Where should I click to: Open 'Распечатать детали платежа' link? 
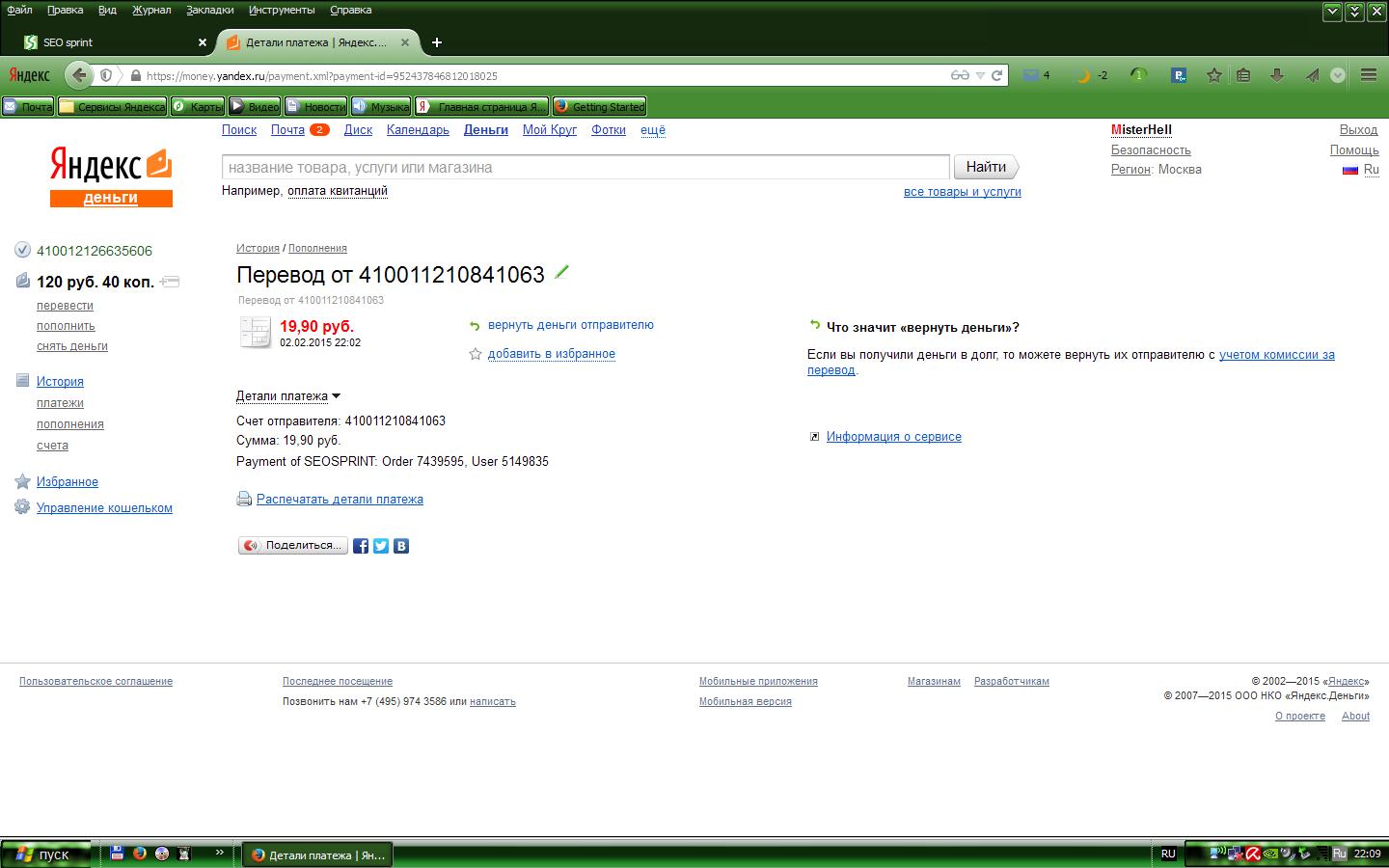340,500
